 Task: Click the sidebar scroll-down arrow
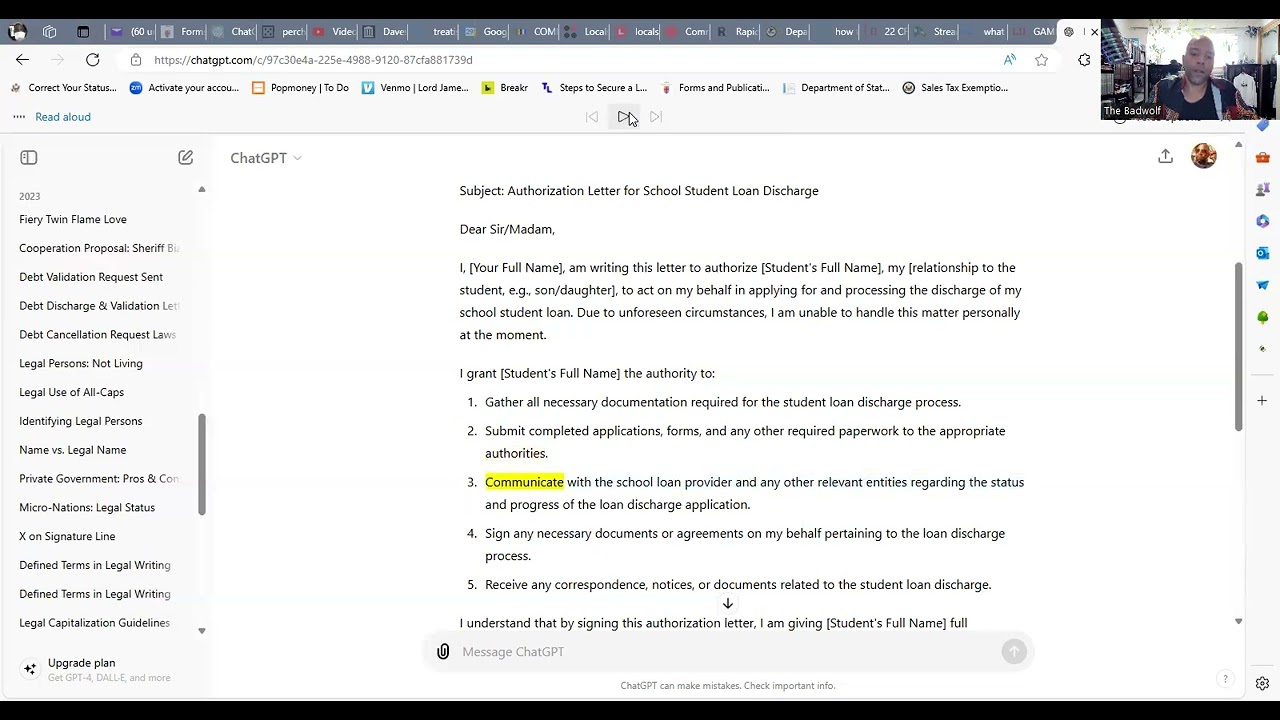(x=201, y=631)
